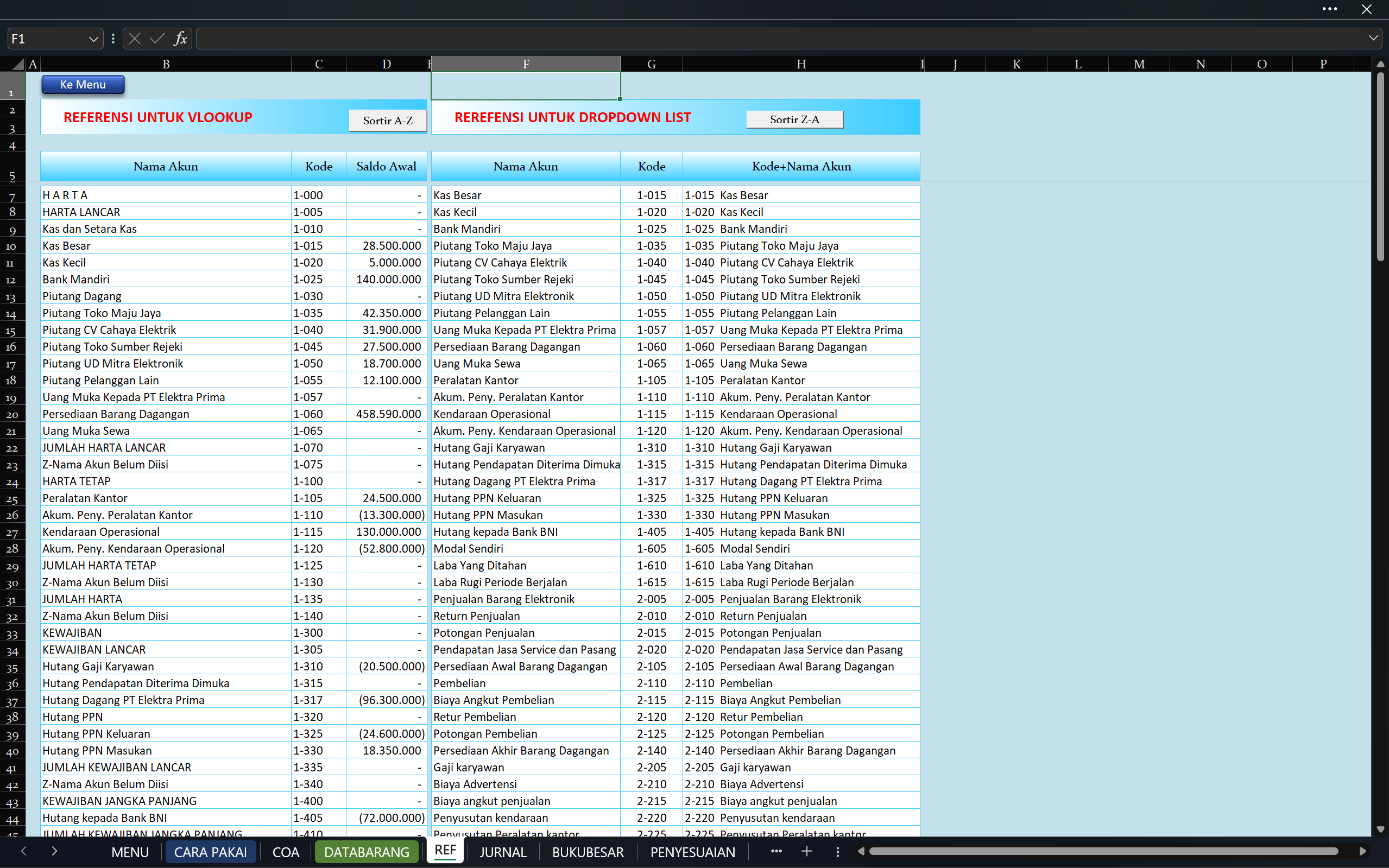Open the three-dot window options menu
The width and height of the screenshot is (1389, 868).
pos(1330,9)
